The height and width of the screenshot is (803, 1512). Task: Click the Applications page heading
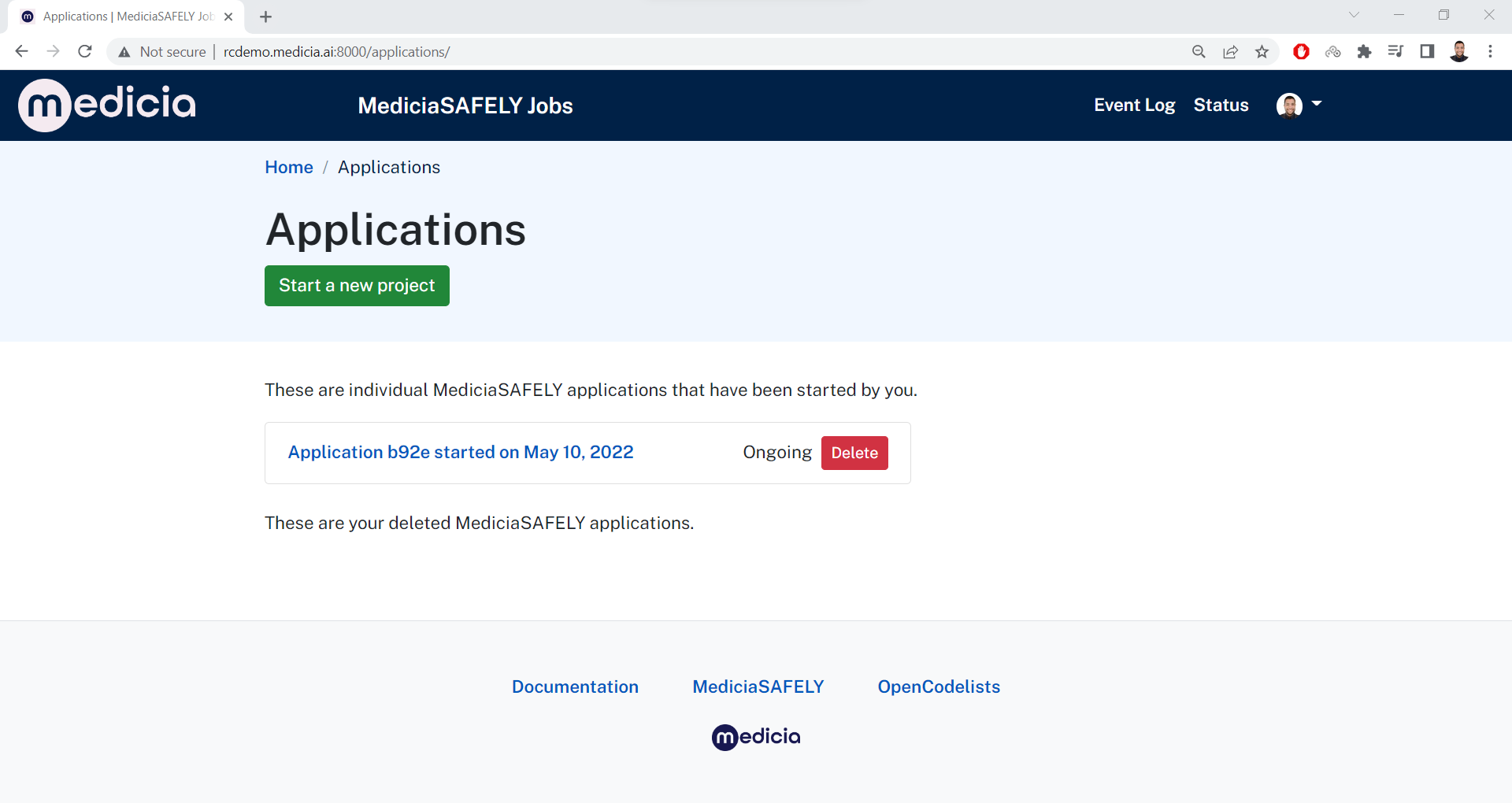[x=395, y=230]
